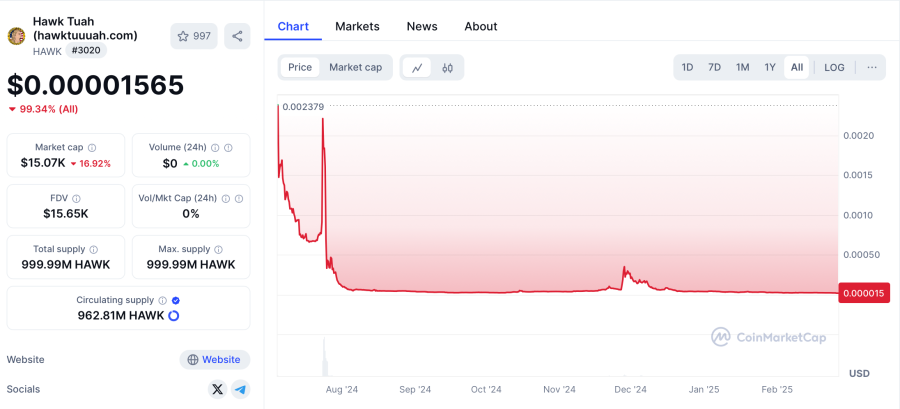Switch to the About tab
Viewport: 900px width, 409px height.
pyautogui.click(x=481, y=26)
